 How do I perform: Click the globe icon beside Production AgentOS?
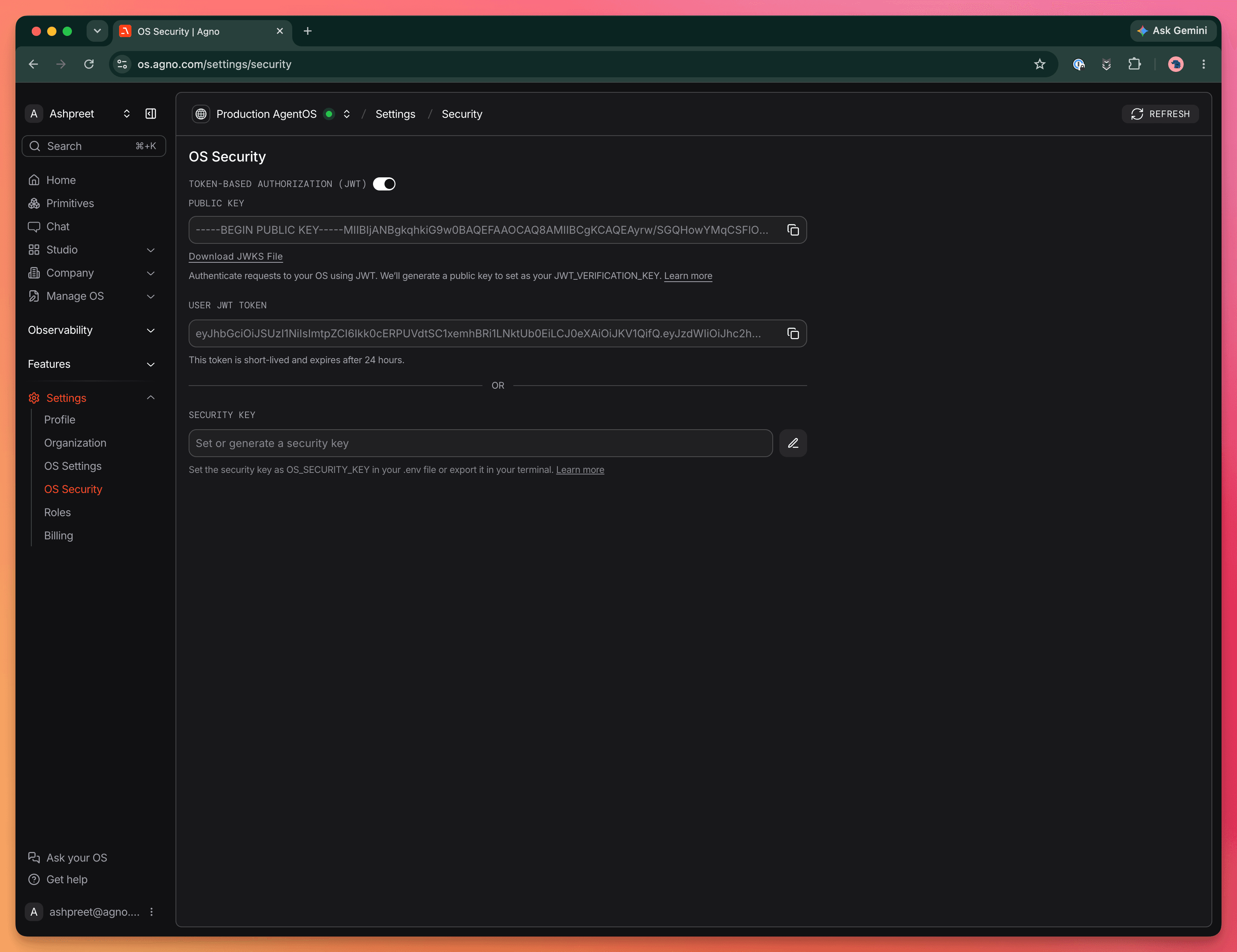[201, 114]
